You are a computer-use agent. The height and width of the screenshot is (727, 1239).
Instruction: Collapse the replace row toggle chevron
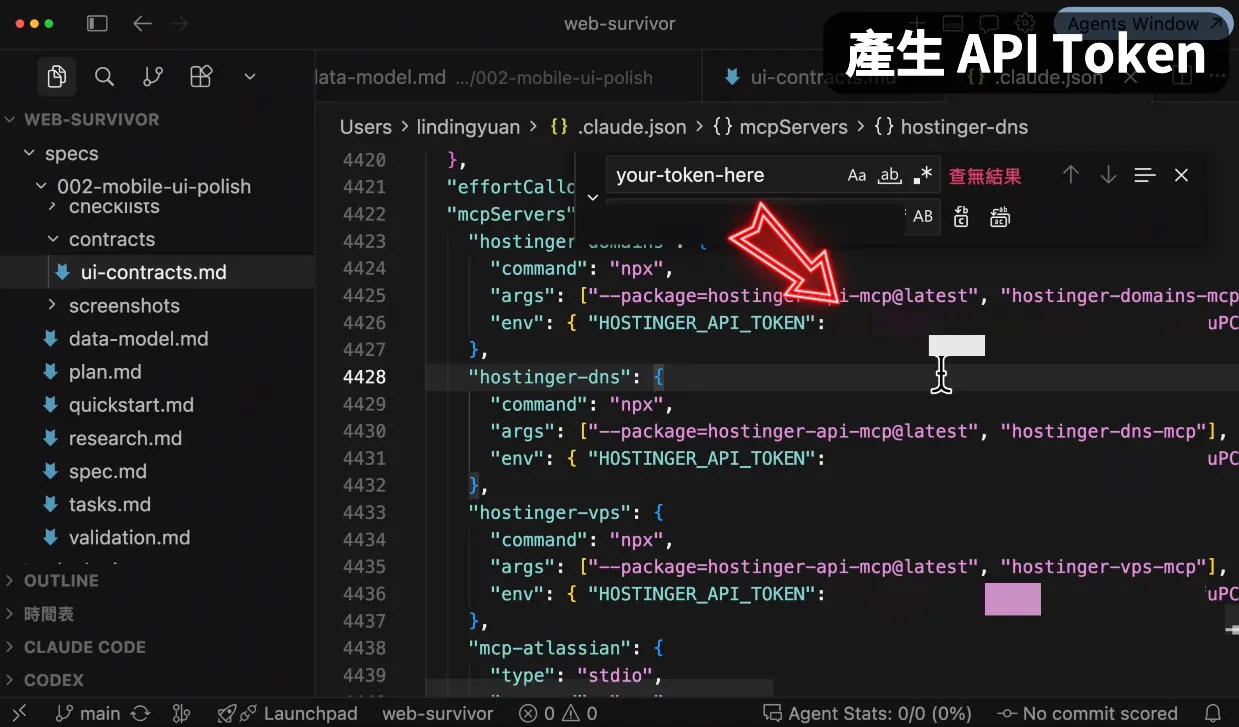click(x=593, y=197)
